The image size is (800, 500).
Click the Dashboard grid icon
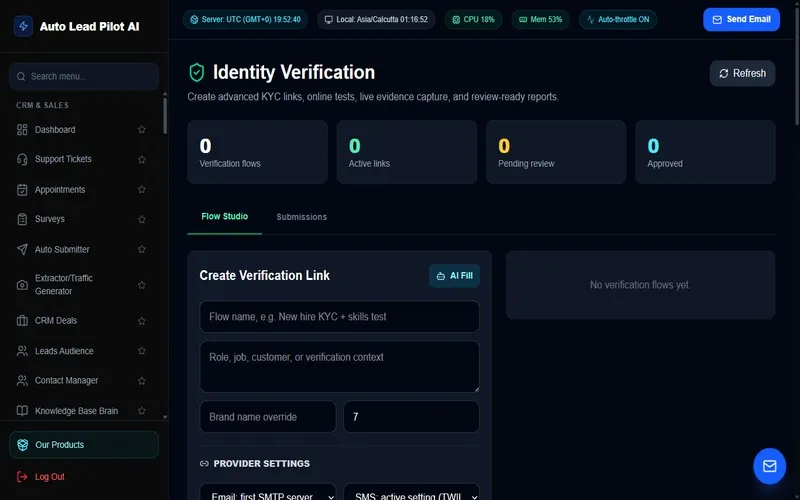click(x=22, y=130)
